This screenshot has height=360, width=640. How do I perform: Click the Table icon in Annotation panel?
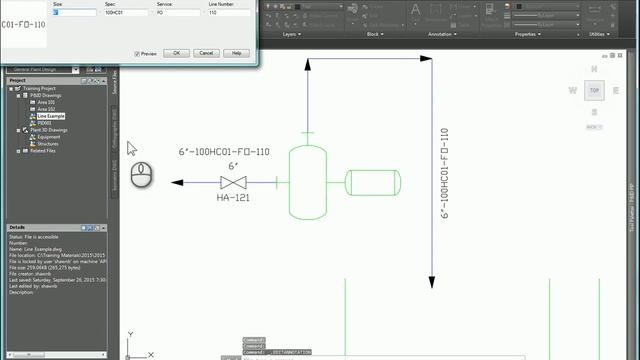tap(453, 25)
